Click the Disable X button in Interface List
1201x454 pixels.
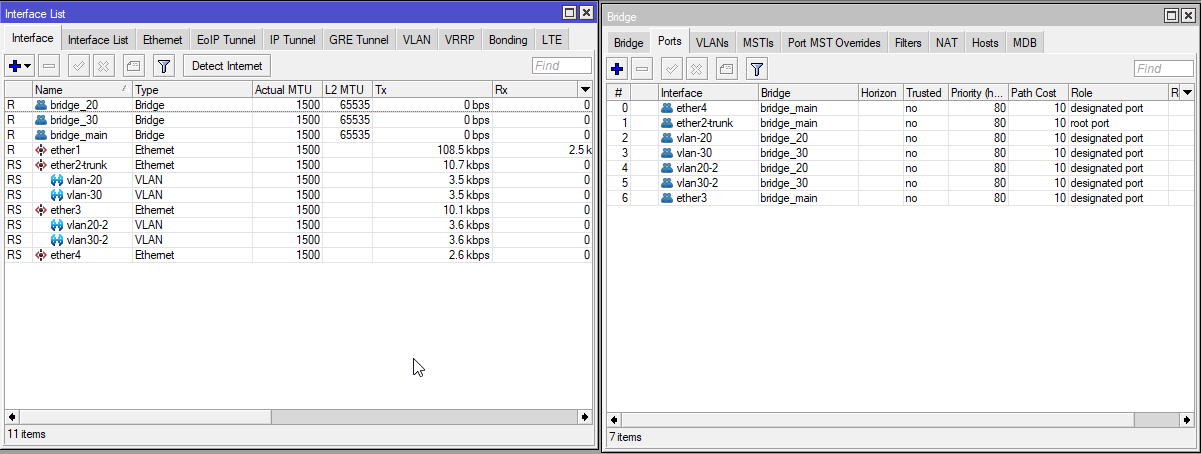[103, 65]
